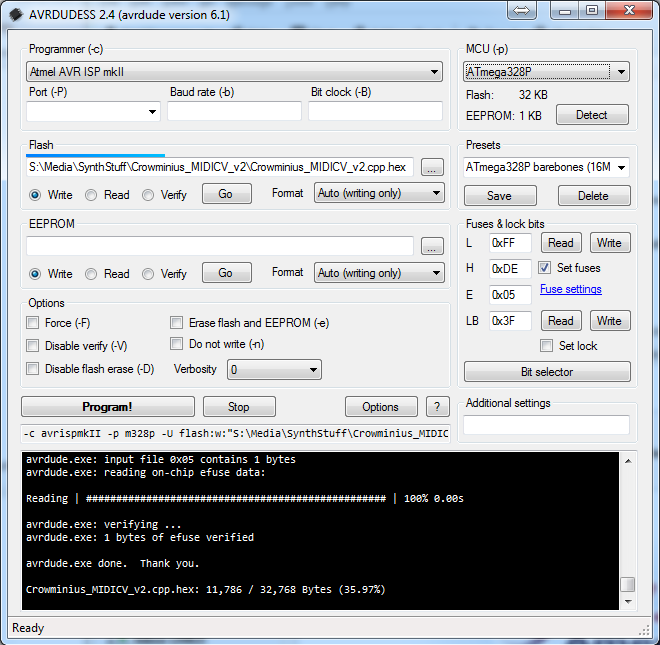Viewport: 660px width, 645px height.
Task: Click the E fuse 0x05 field
Action: pos(510,295)
